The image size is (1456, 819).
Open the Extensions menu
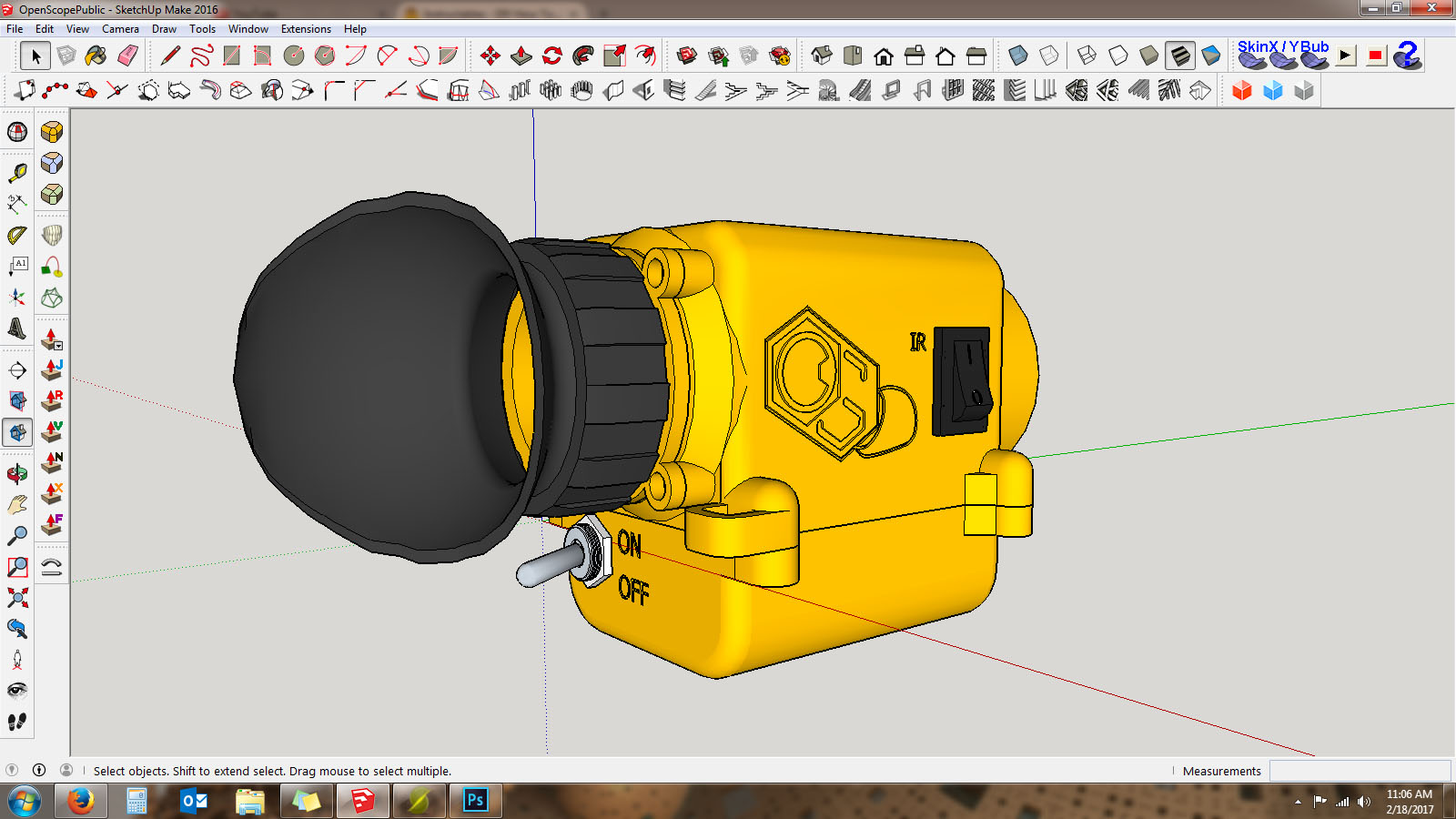306,29
